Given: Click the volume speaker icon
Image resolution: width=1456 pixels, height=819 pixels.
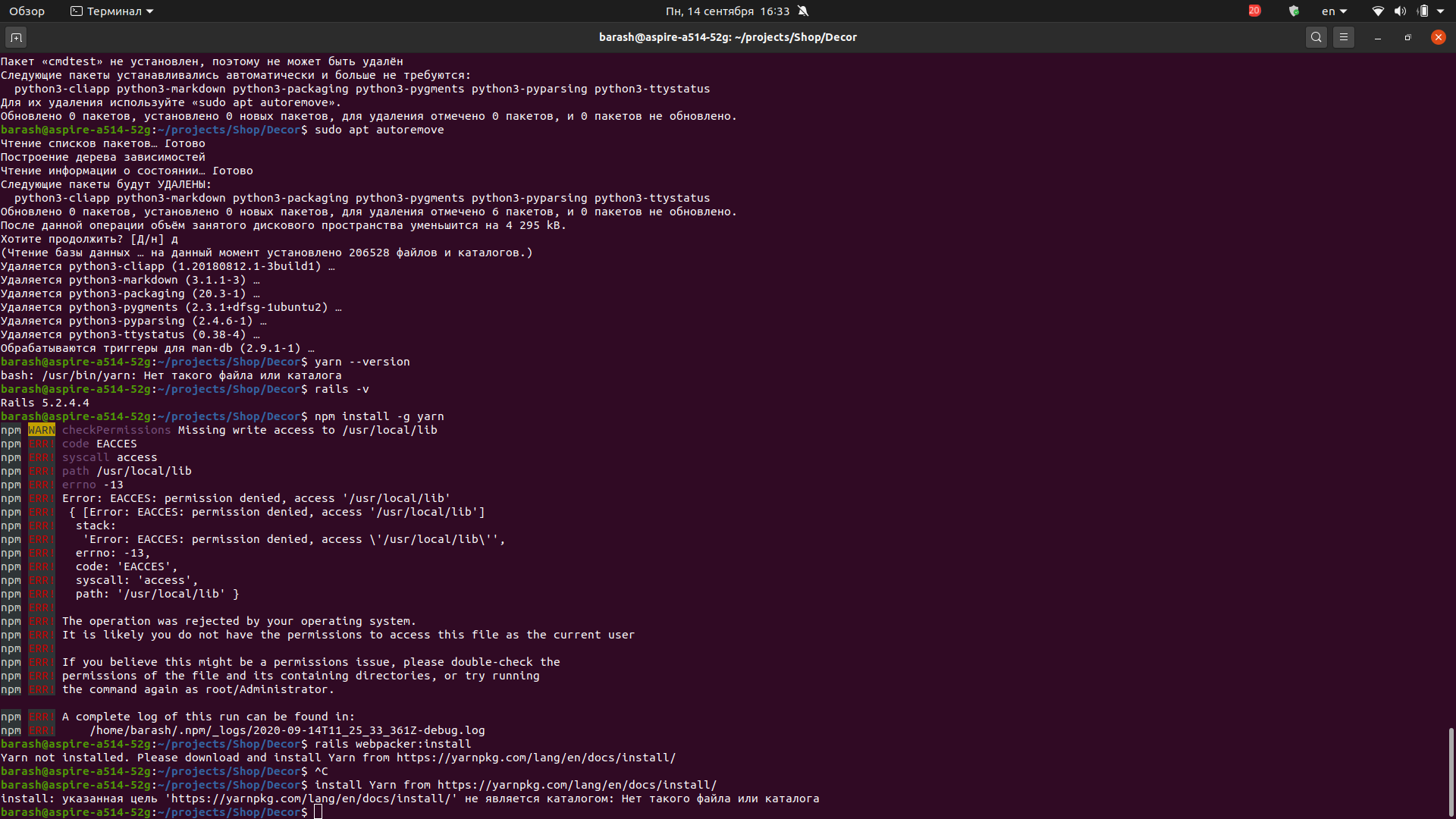Looking at the screenshot, I should click(1400, 11).
